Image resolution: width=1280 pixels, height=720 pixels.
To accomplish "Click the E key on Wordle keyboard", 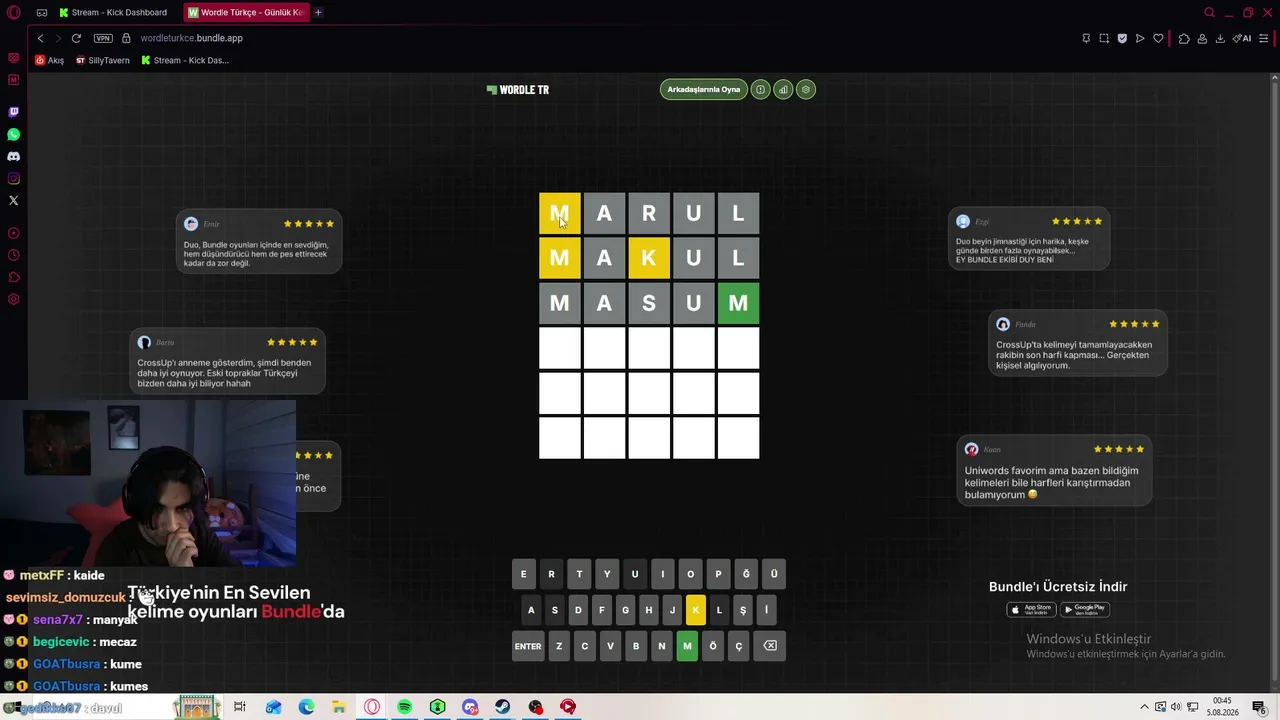I will click(x=523, y=574).
